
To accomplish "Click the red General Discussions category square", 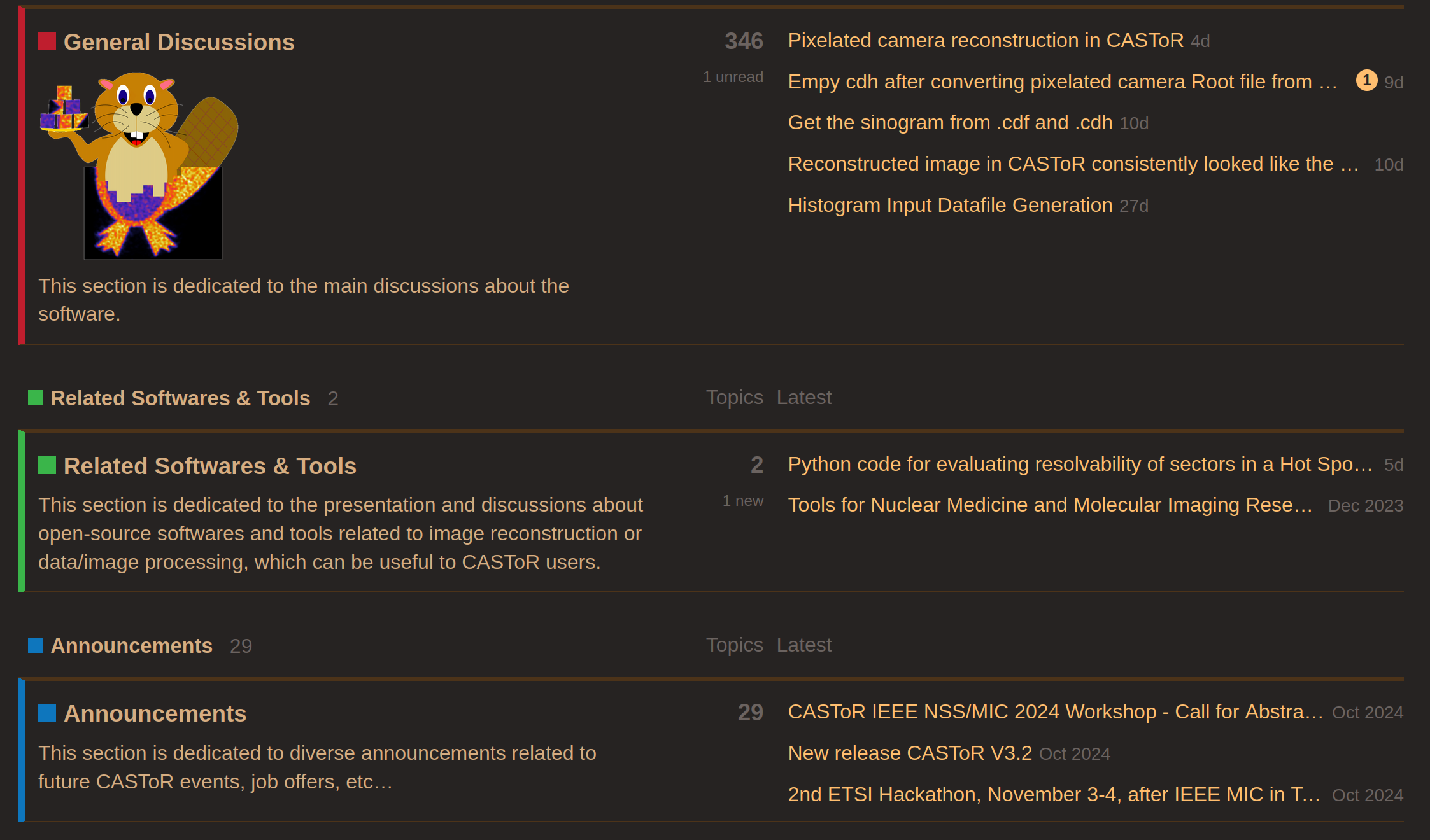I will click(x=47, y=42).
